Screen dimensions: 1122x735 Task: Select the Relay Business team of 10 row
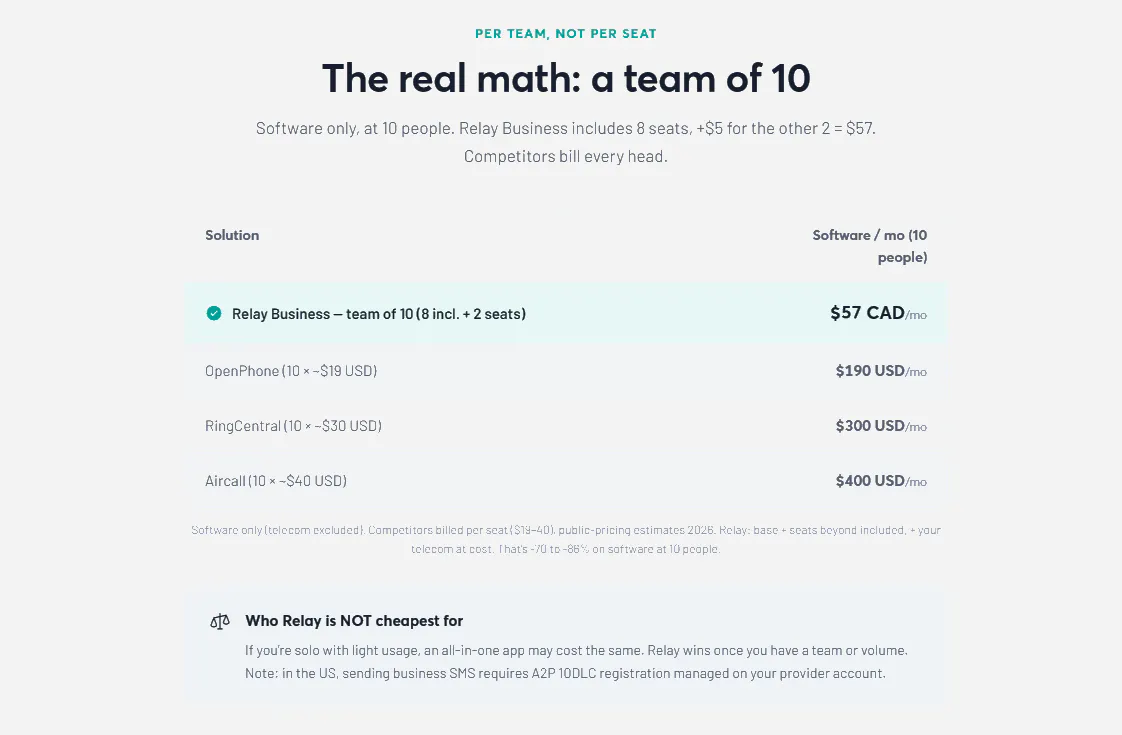pos(565,313)
